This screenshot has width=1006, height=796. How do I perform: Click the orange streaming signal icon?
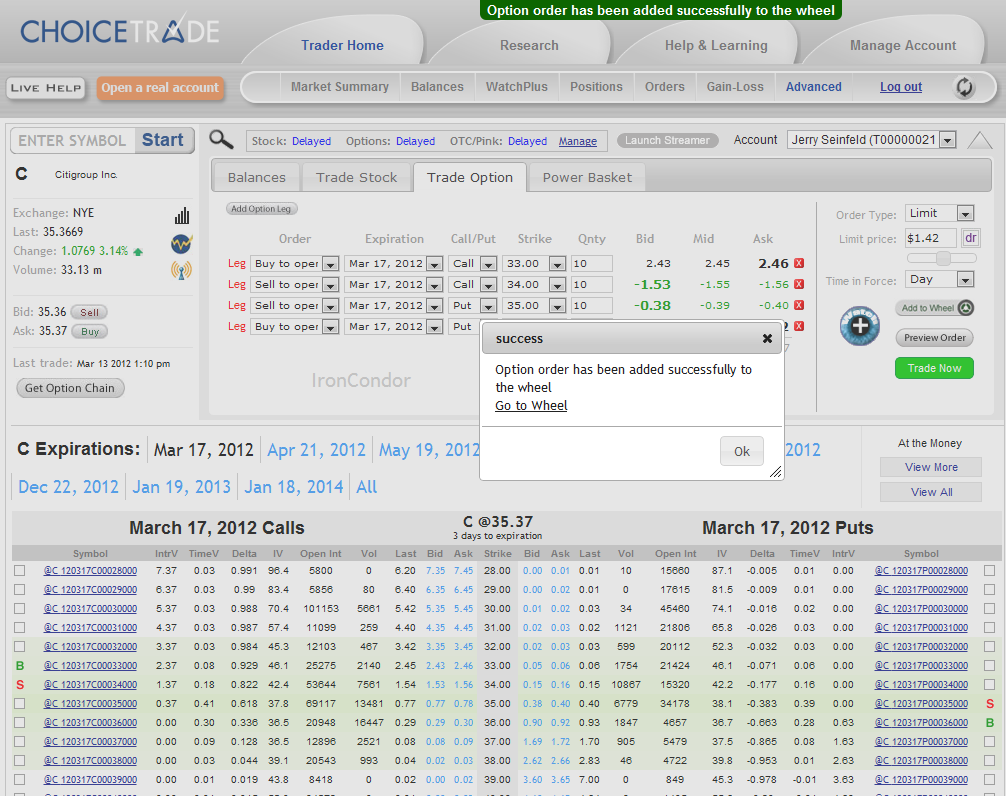pos(182,271)
